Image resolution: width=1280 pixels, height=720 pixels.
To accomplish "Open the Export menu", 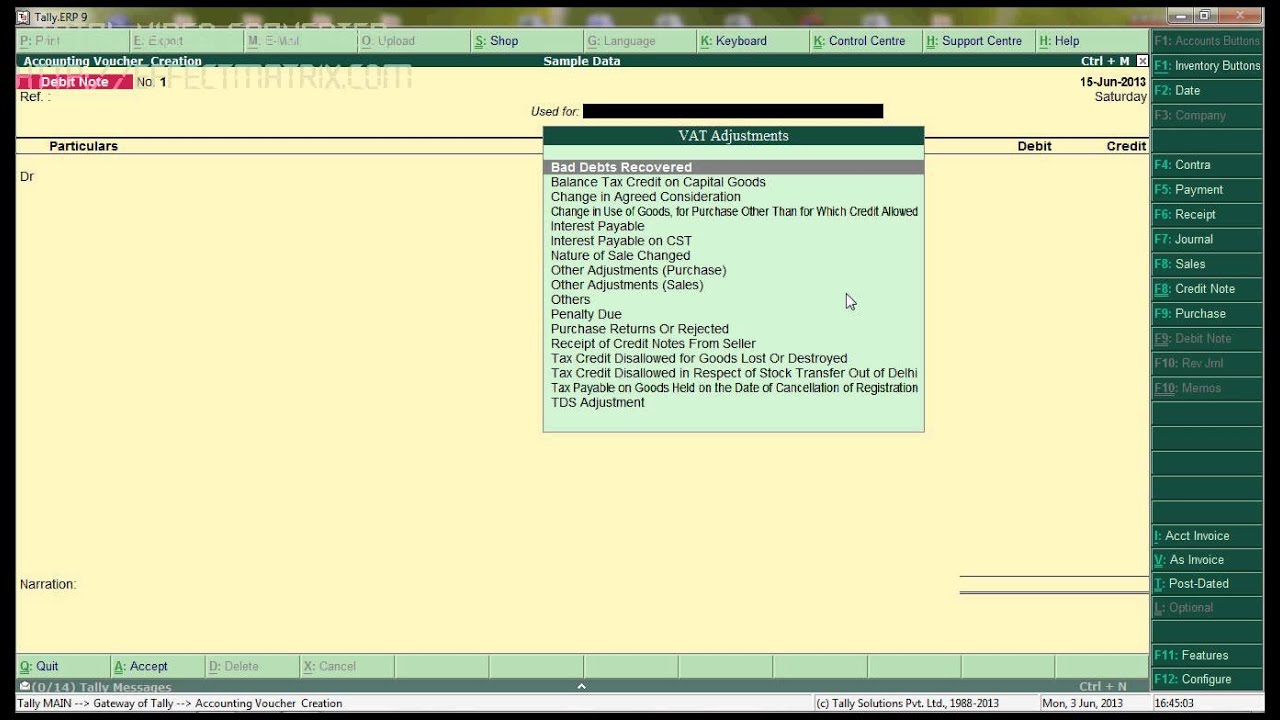I will 186,41.
